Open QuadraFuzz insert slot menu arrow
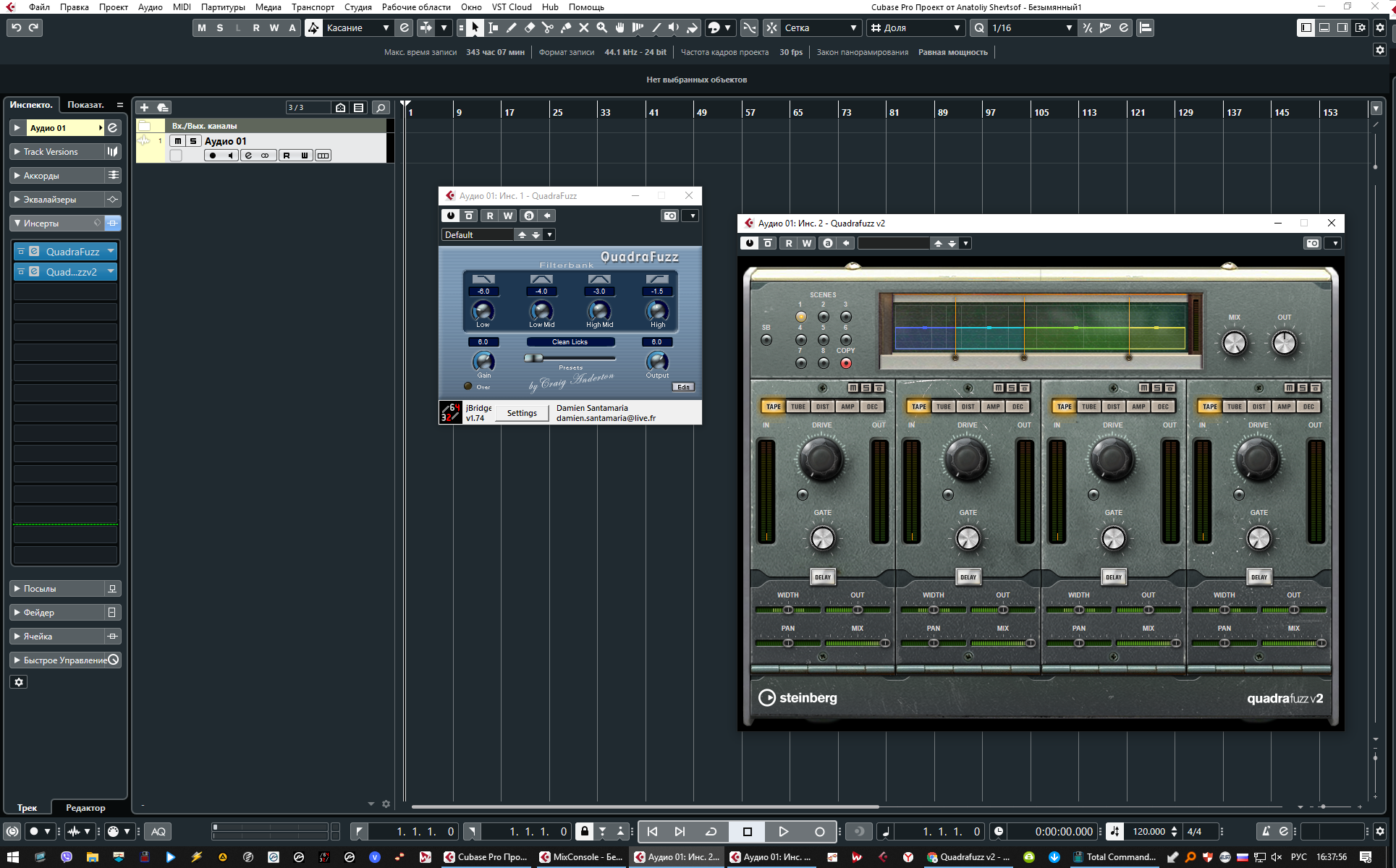 pos(111,251)
